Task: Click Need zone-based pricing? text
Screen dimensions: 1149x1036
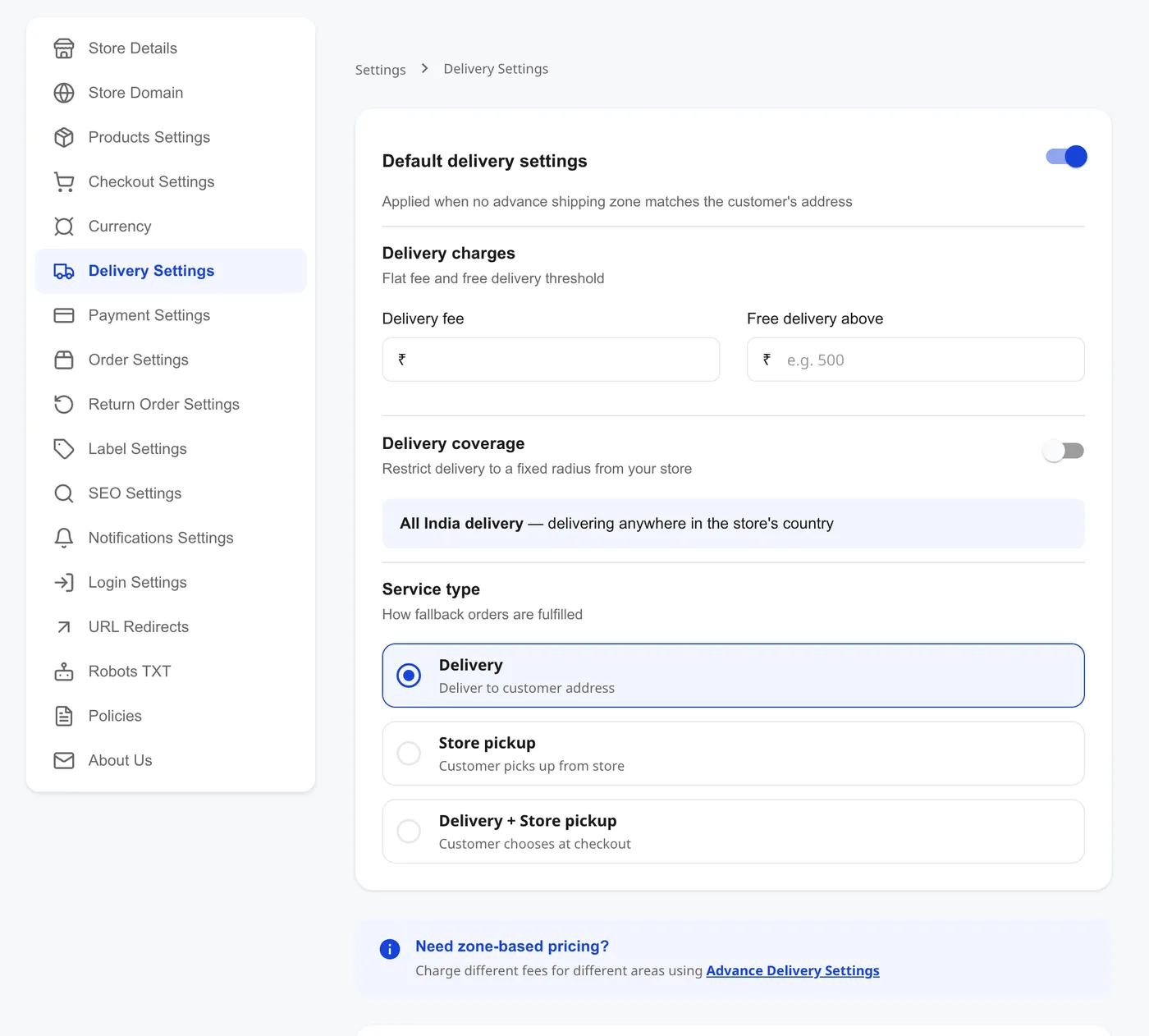Action: [512, 947]
